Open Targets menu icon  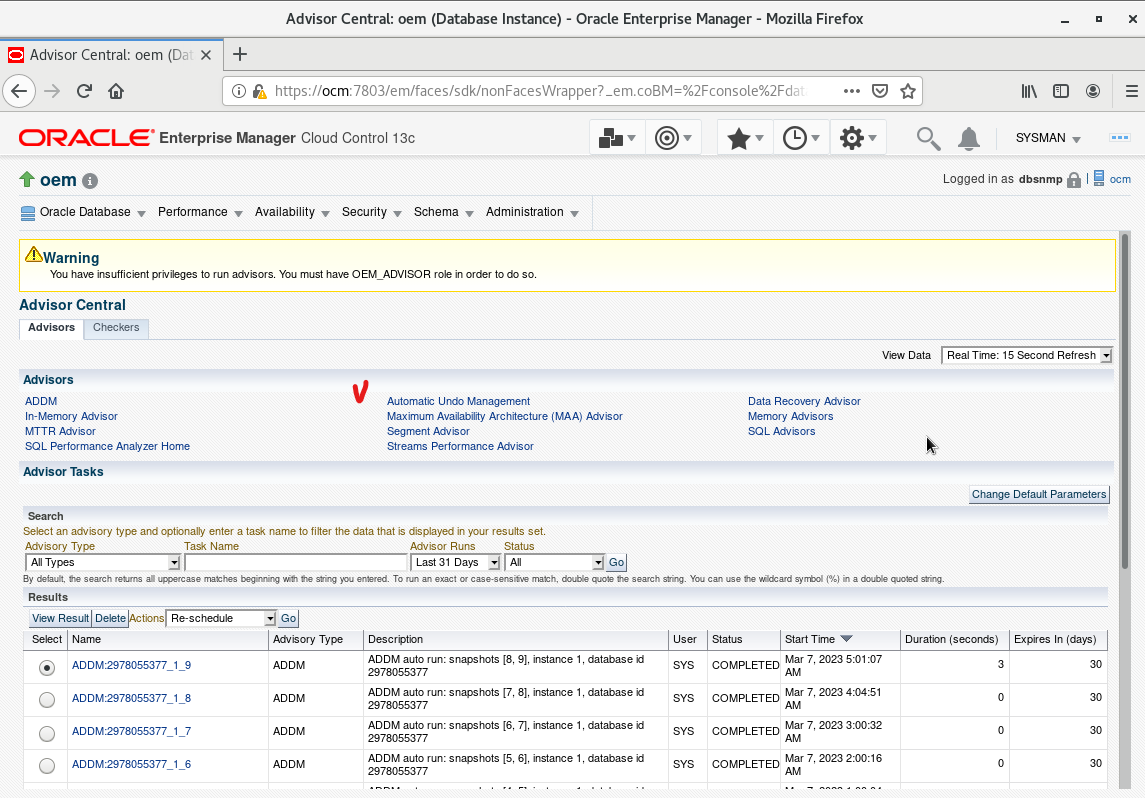click(x=673, y=138)
